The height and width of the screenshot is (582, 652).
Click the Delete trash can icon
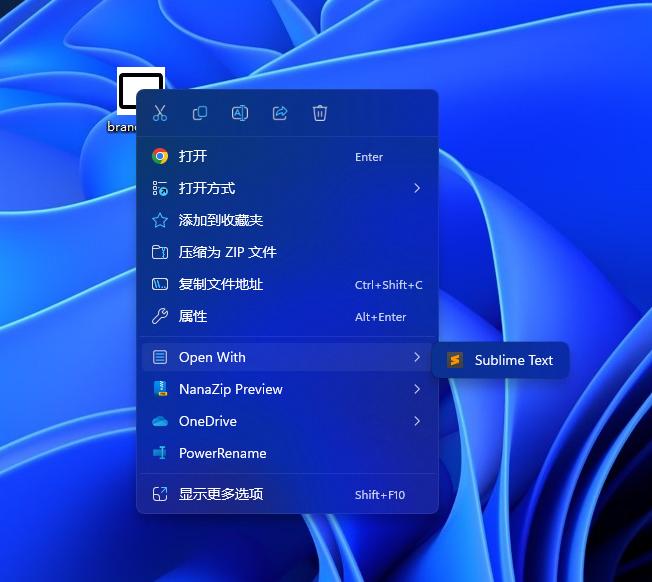[320, 113]
